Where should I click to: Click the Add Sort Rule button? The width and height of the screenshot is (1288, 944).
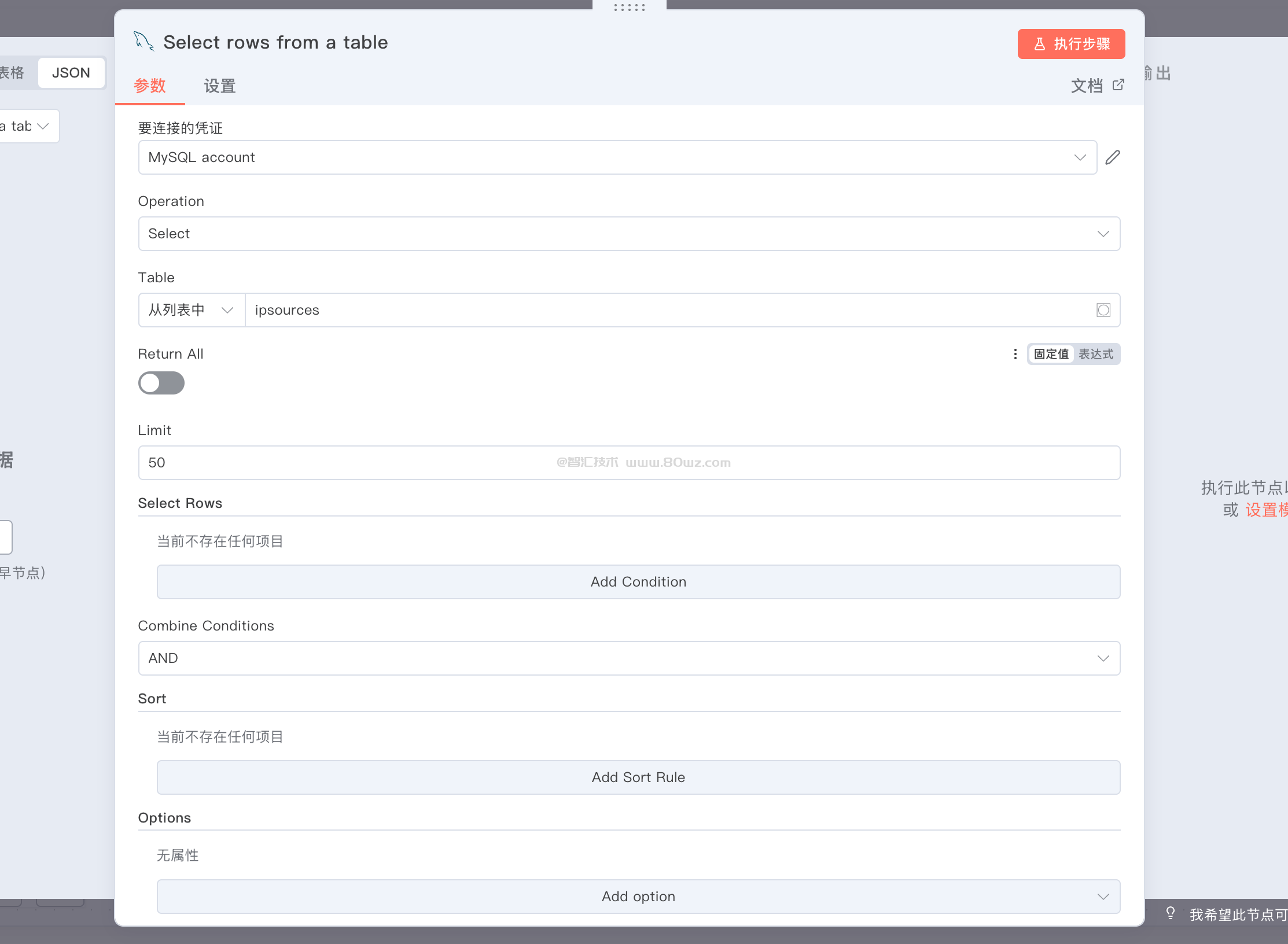[638, 777]
